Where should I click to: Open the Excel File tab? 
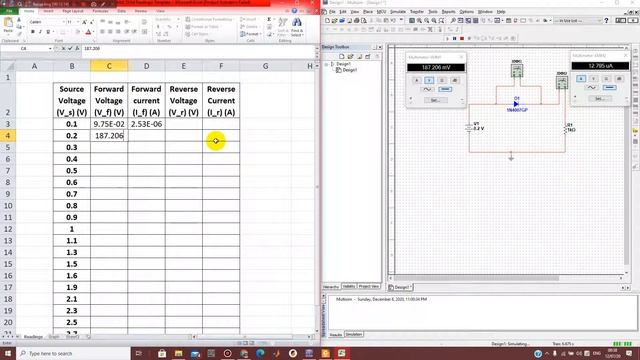coord(9,11)
